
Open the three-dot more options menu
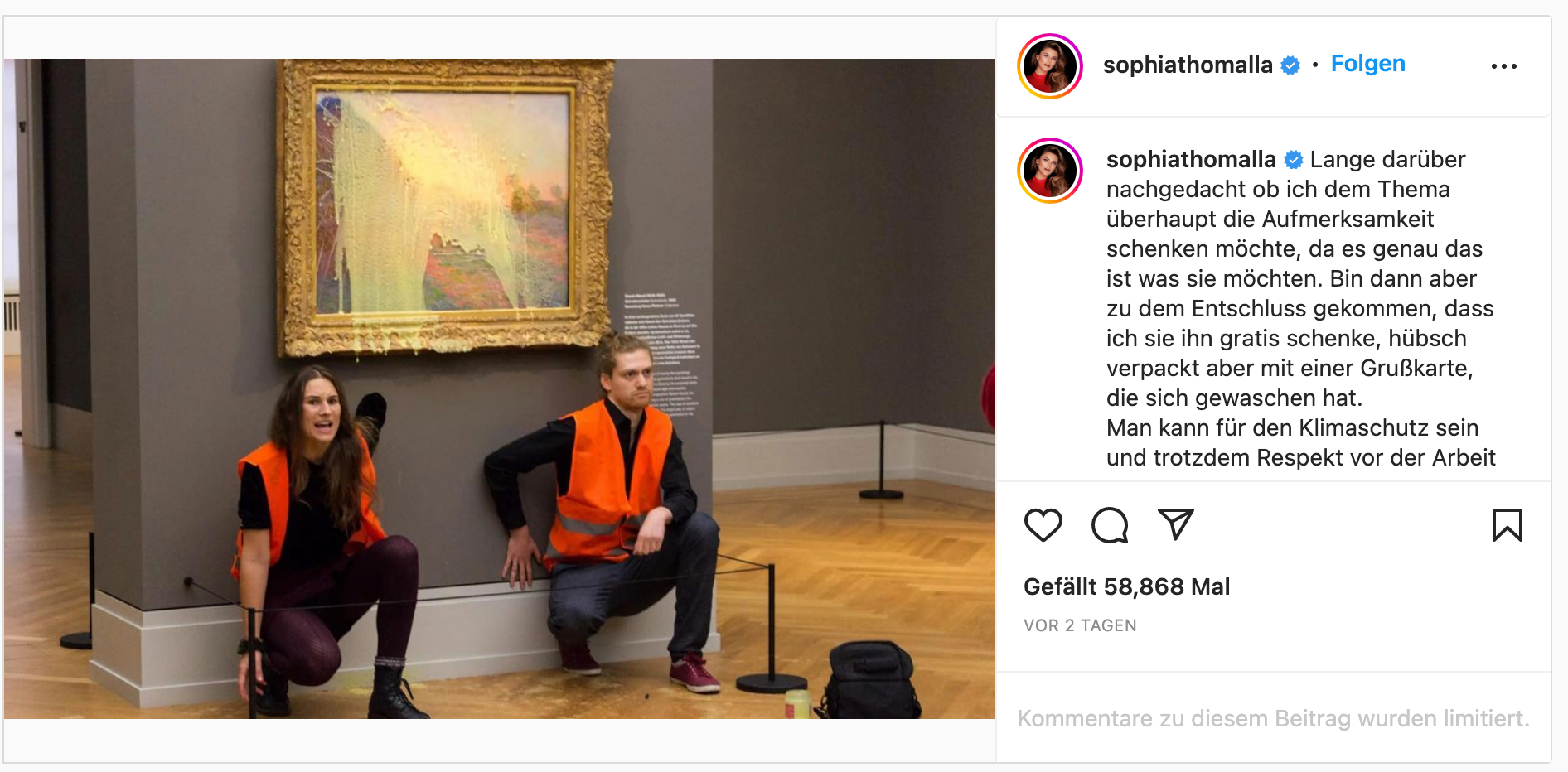coord(1503,66)
